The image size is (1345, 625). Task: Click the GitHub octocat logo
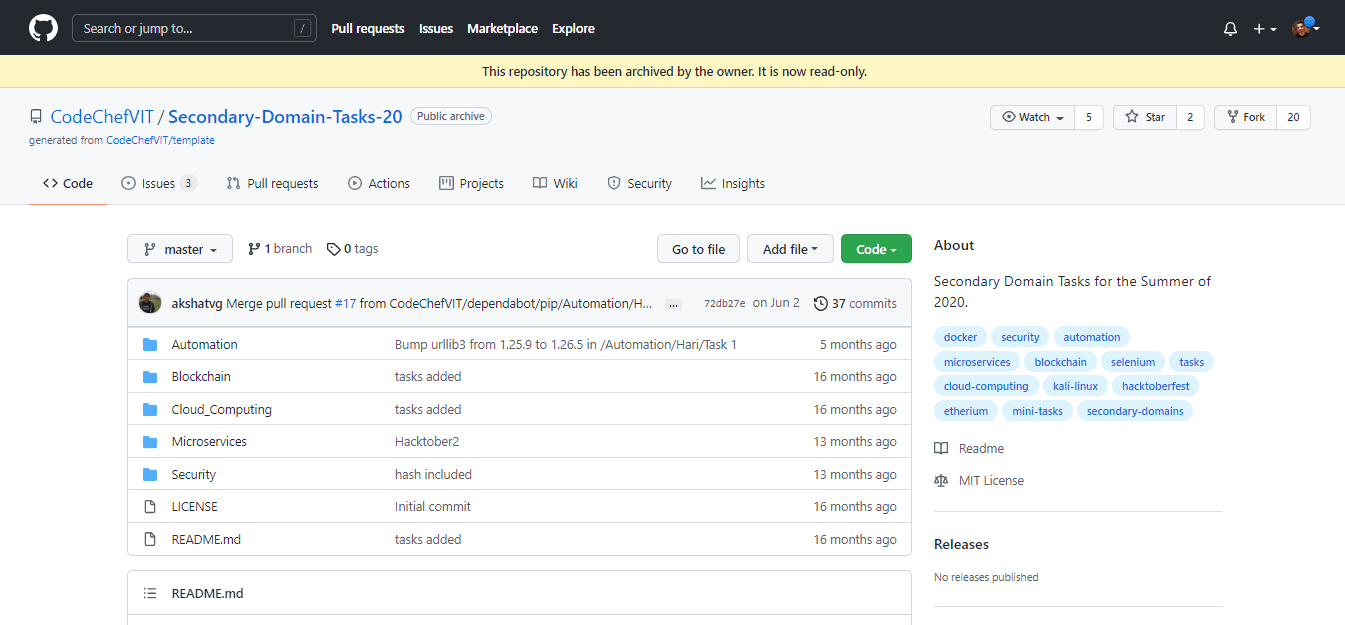[x=43, y=28]
